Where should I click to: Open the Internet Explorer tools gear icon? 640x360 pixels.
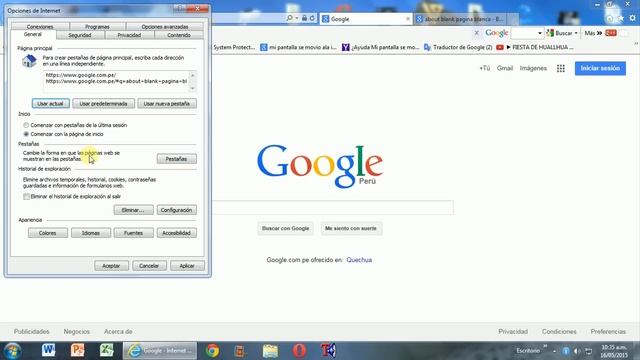coord(632,18)
